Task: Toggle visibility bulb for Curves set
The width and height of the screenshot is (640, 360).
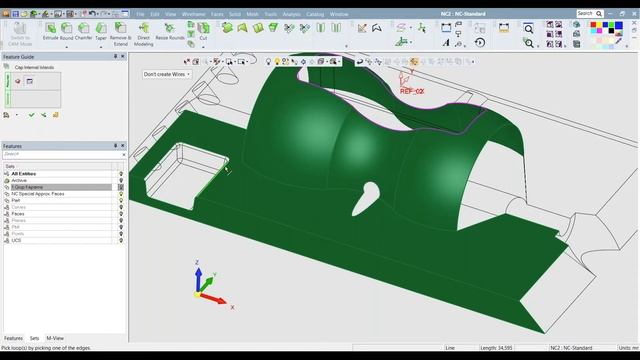Action: click(121, 207)
